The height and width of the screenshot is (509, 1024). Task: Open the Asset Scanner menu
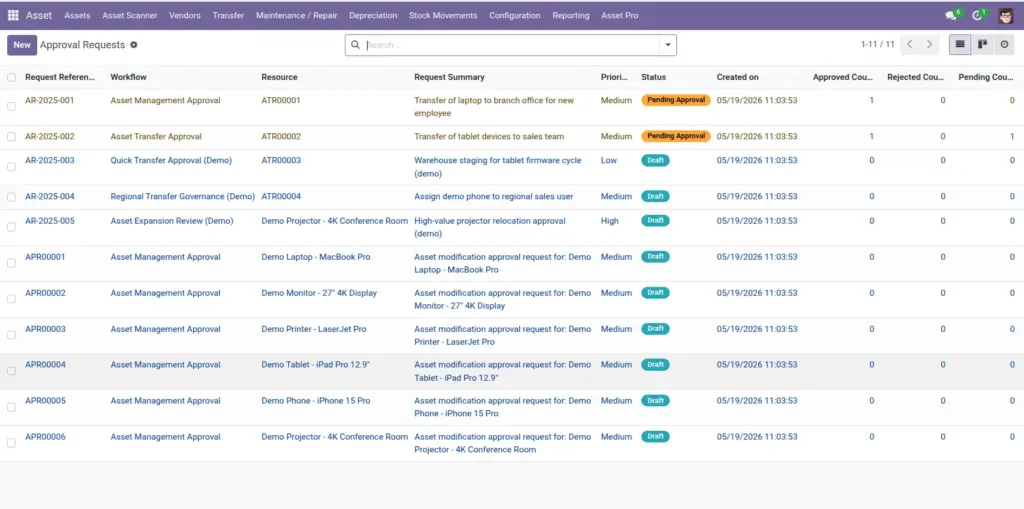click(x=130, y=15)
